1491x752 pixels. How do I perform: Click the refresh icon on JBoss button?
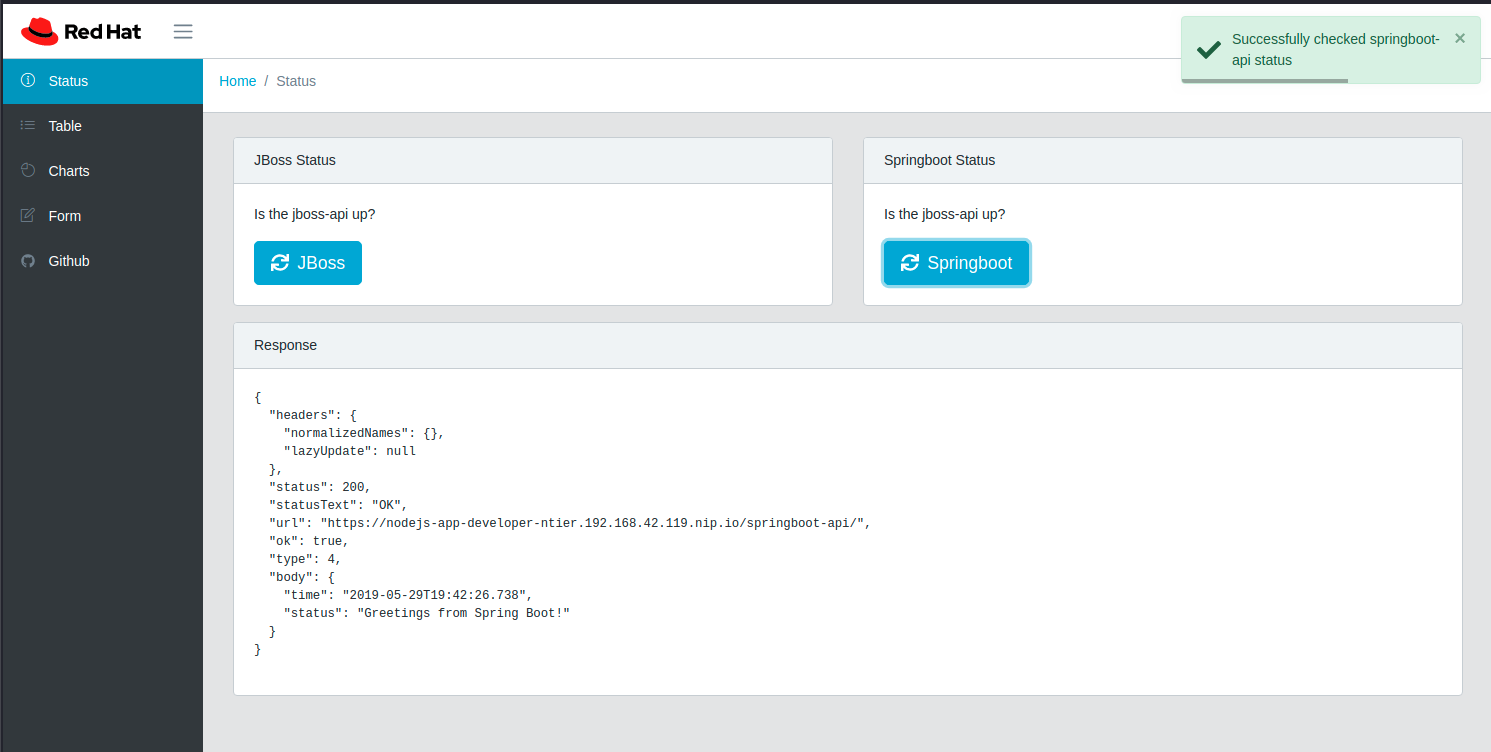click(280, 263)
